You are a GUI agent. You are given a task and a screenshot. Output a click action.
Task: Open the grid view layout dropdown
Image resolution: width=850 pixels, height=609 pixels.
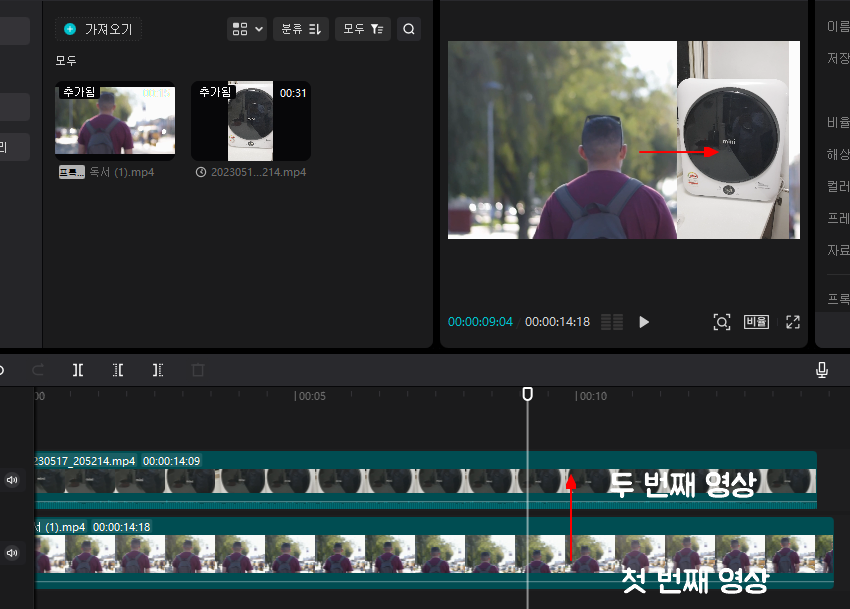click(247, 29)
